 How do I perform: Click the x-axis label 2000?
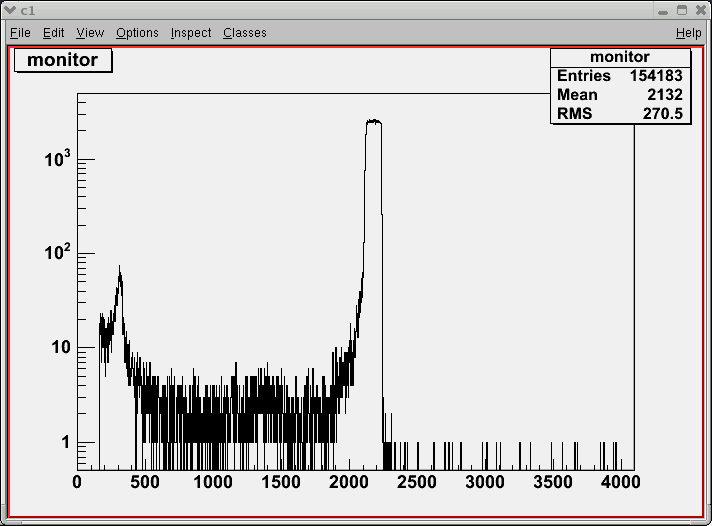point(348,482)
